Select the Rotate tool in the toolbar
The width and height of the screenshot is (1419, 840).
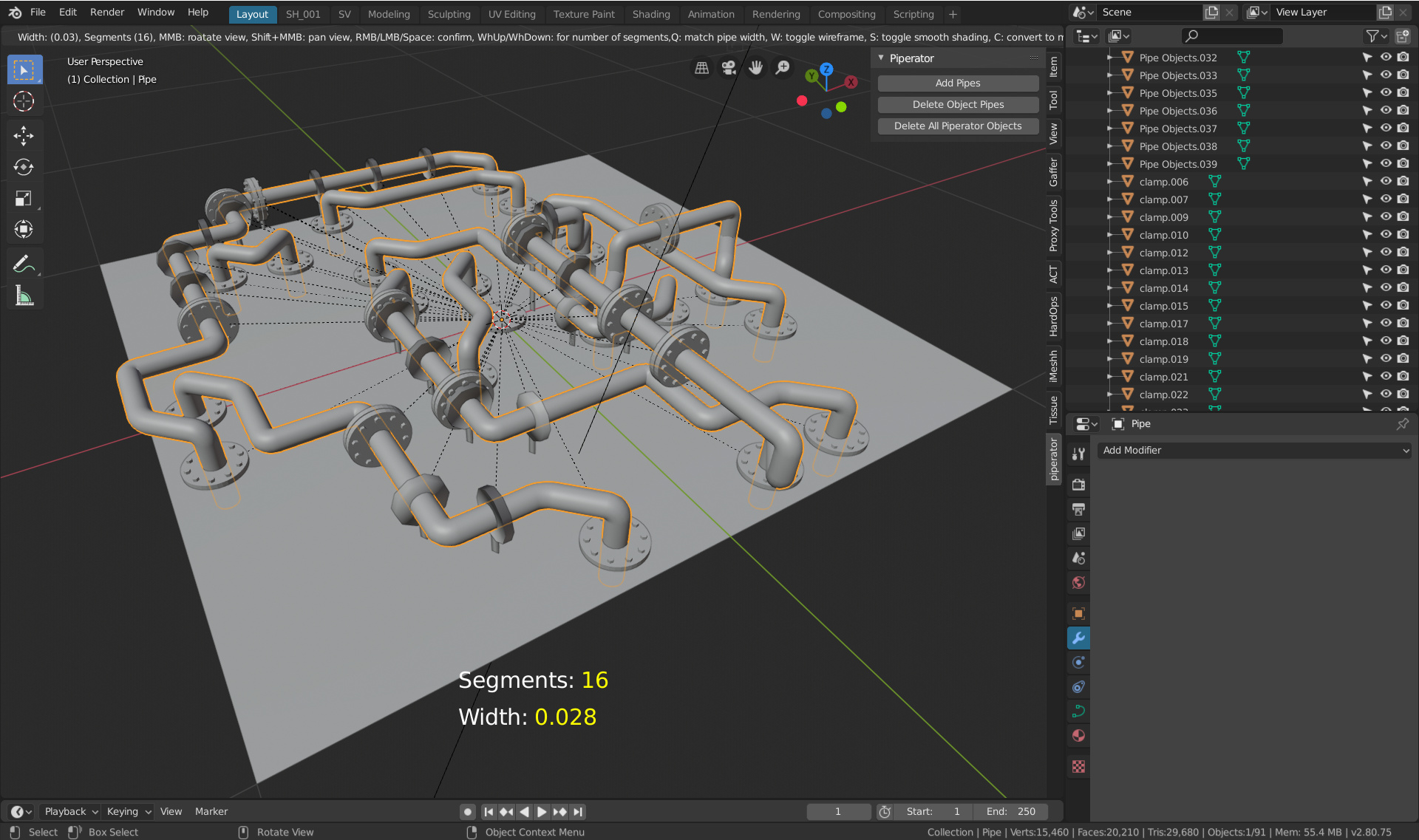(x=24, y=167)
